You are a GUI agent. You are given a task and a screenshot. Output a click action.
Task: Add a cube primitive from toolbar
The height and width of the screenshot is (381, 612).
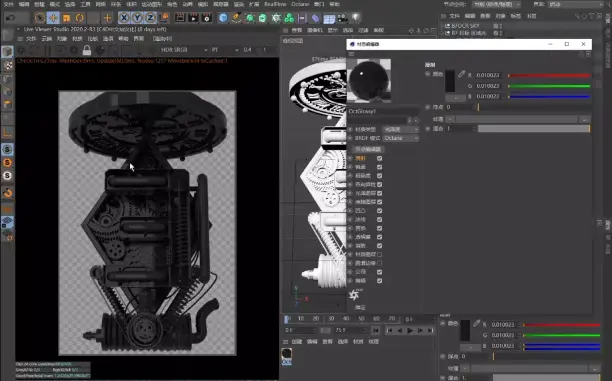click(x=223, y=18)
